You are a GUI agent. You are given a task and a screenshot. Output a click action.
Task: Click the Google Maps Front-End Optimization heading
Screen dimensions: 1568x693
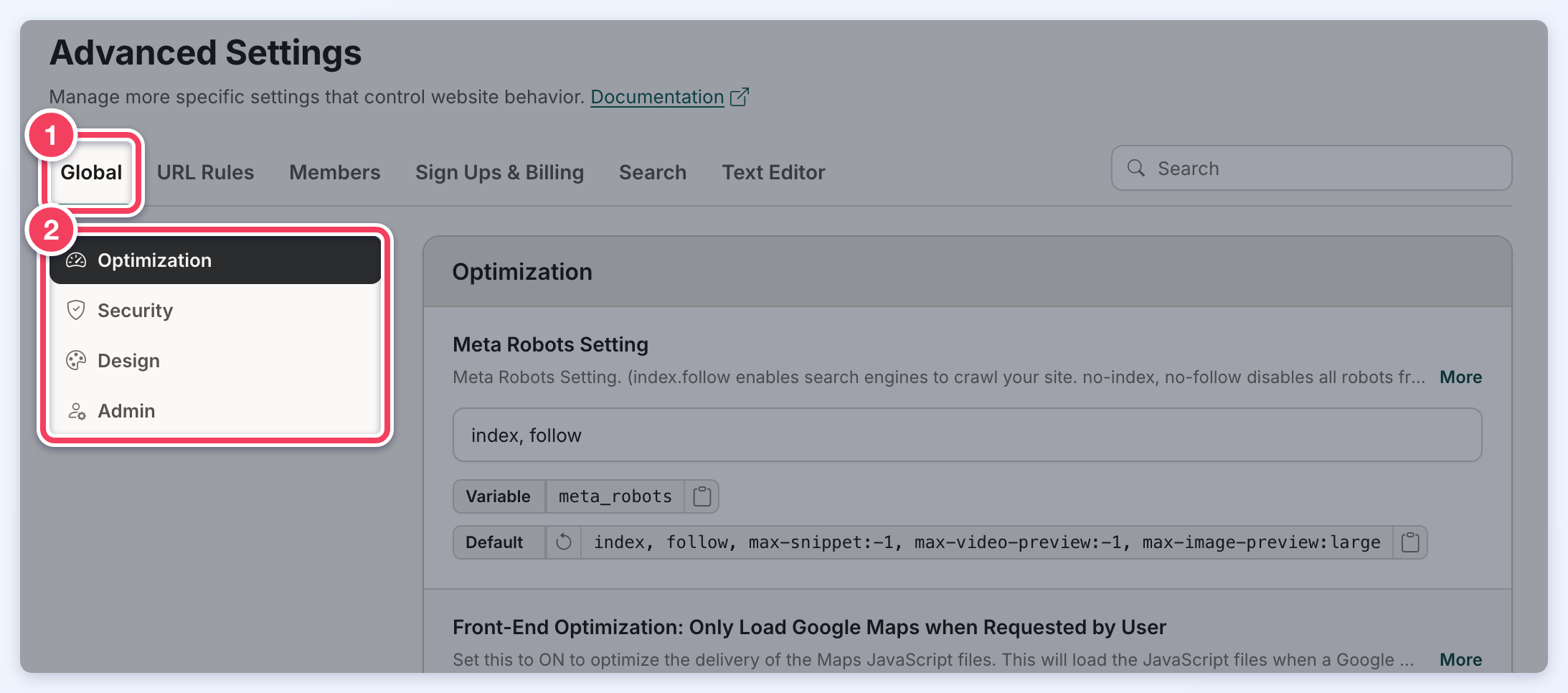809,628
